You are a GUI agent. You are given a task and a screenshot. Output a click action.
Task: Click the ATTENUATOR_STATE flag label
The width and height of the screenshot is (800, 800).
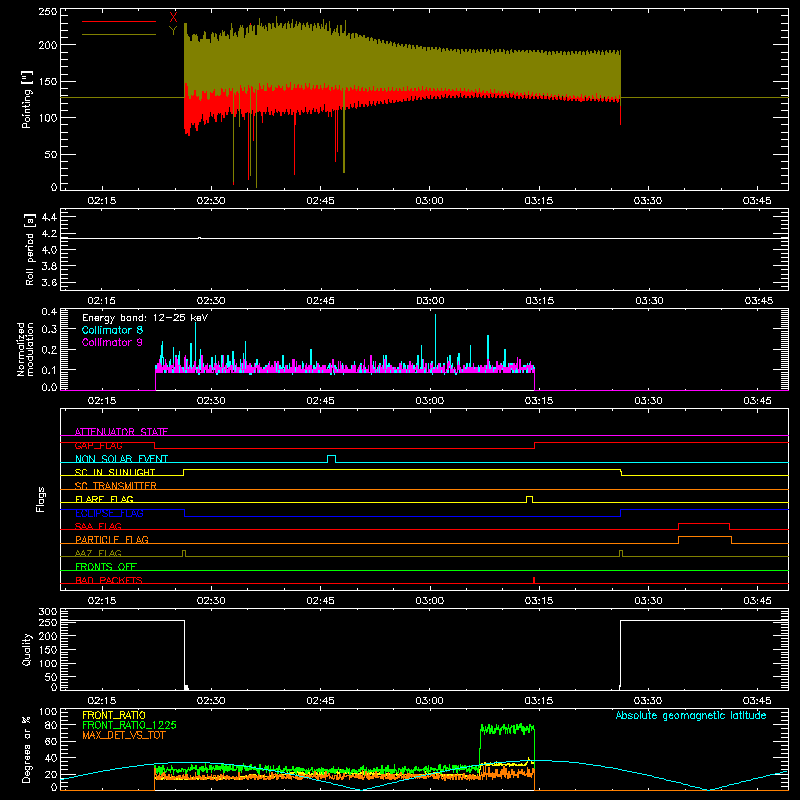(x=121, y=432)
